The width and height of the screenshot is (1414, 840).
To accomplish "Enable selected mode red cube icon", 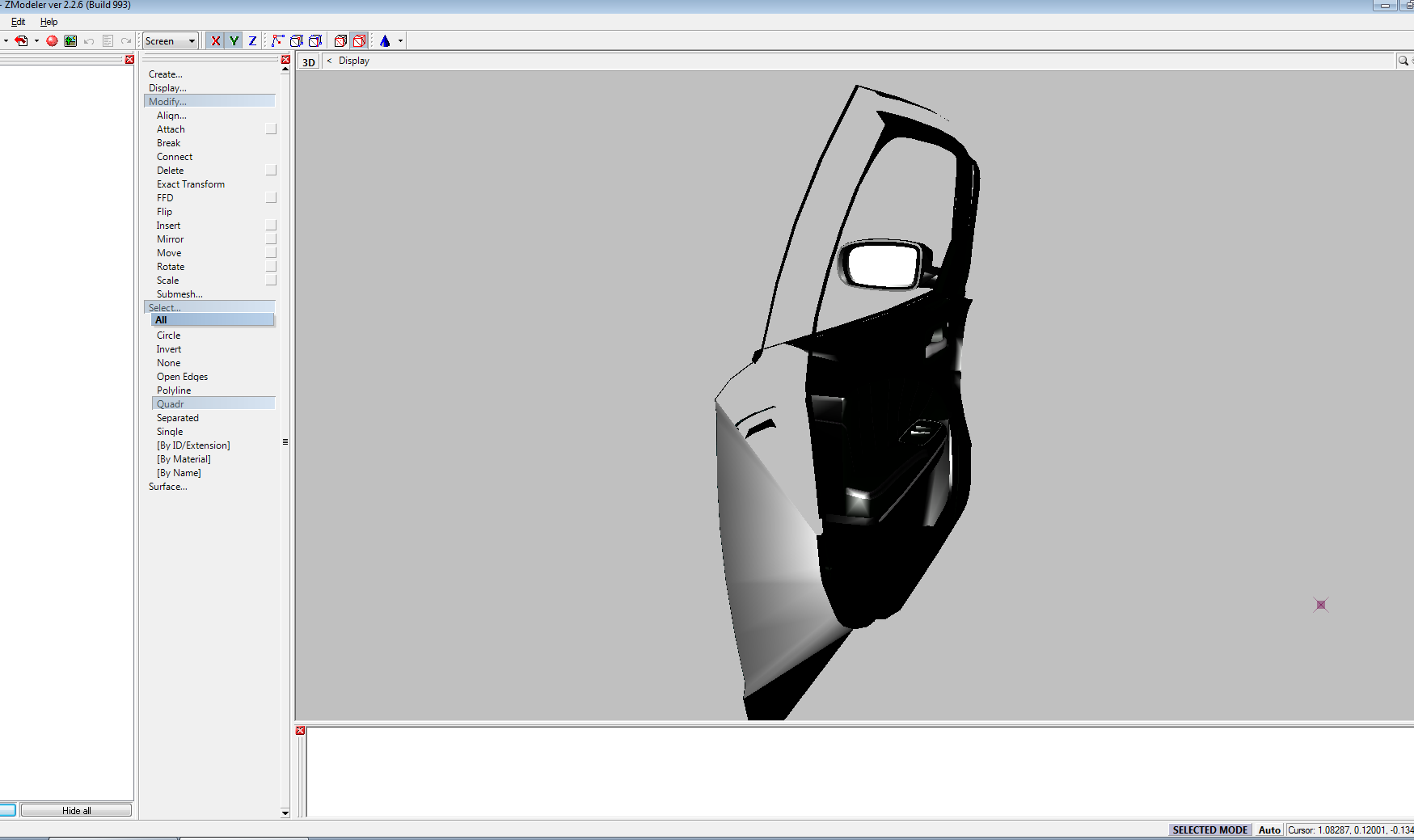I will 360,41.
